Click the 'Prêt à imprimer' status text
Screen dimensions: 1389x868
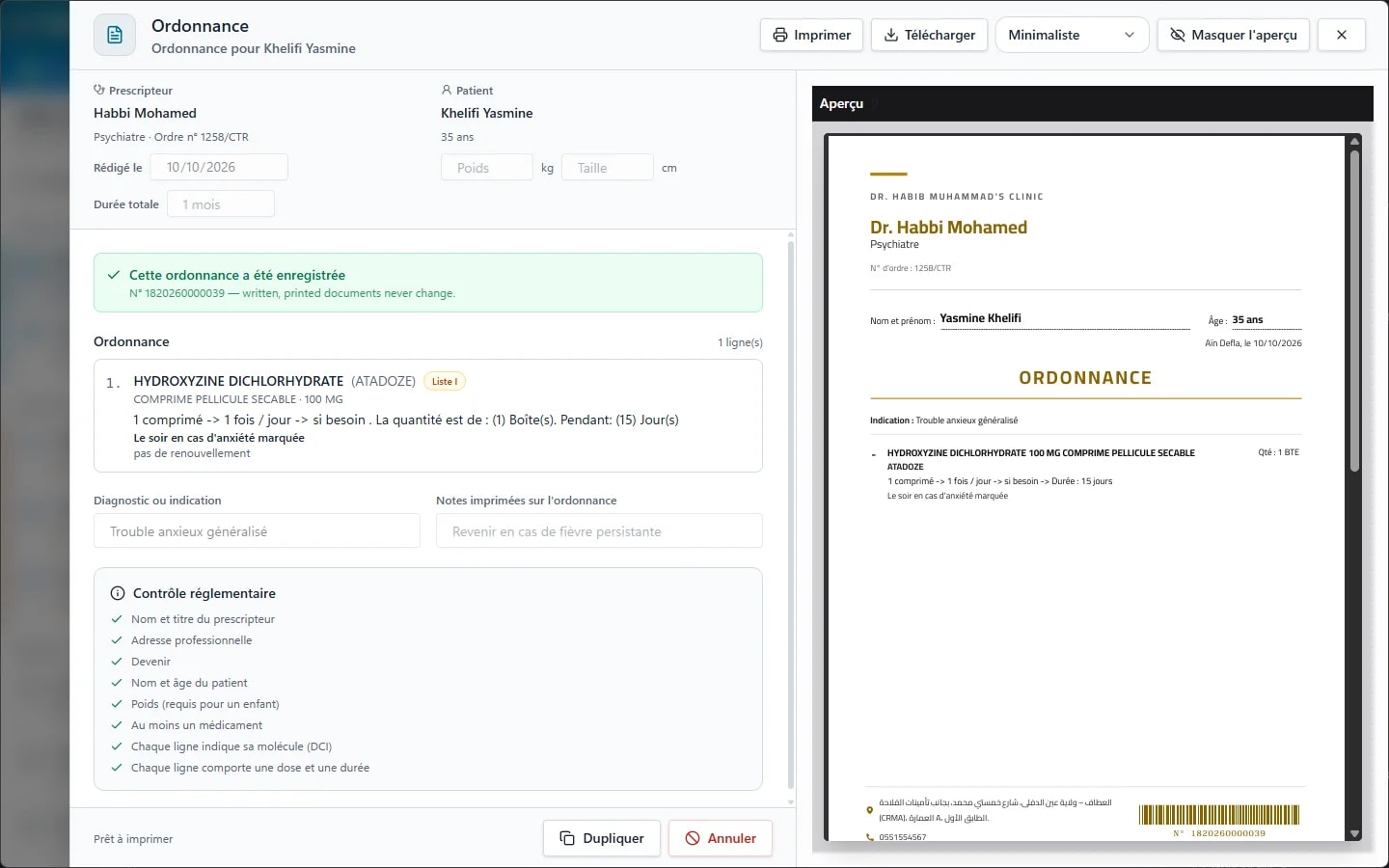133,839
